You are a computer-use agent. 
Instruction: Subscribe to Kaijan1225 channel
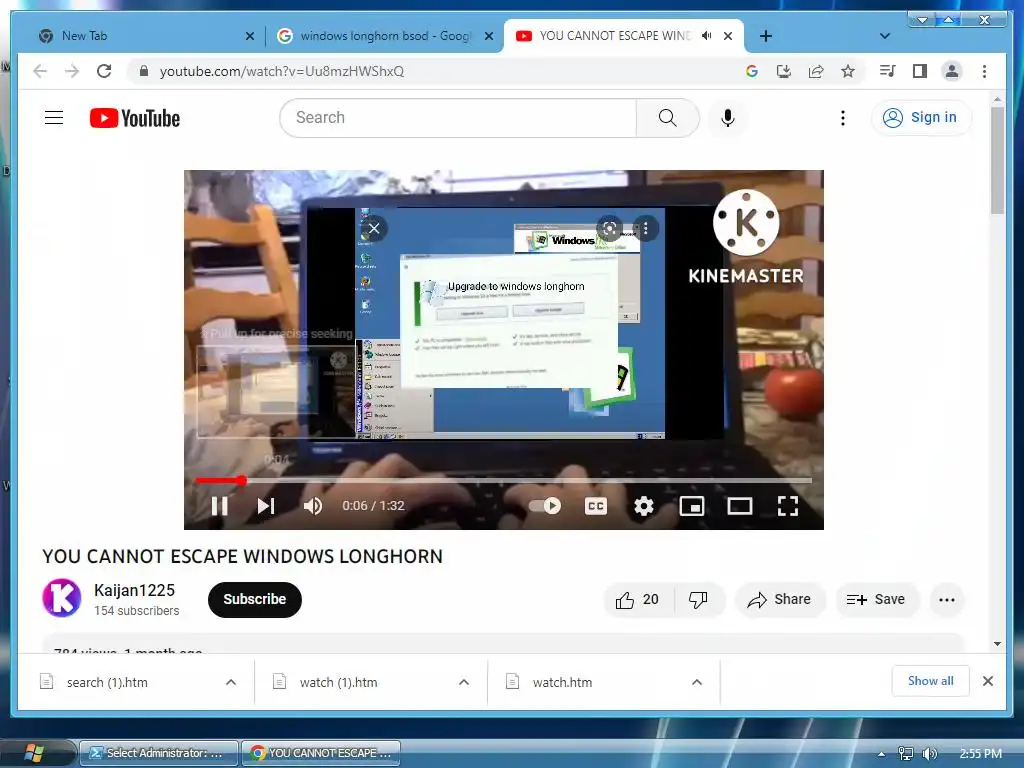(255, 600)
